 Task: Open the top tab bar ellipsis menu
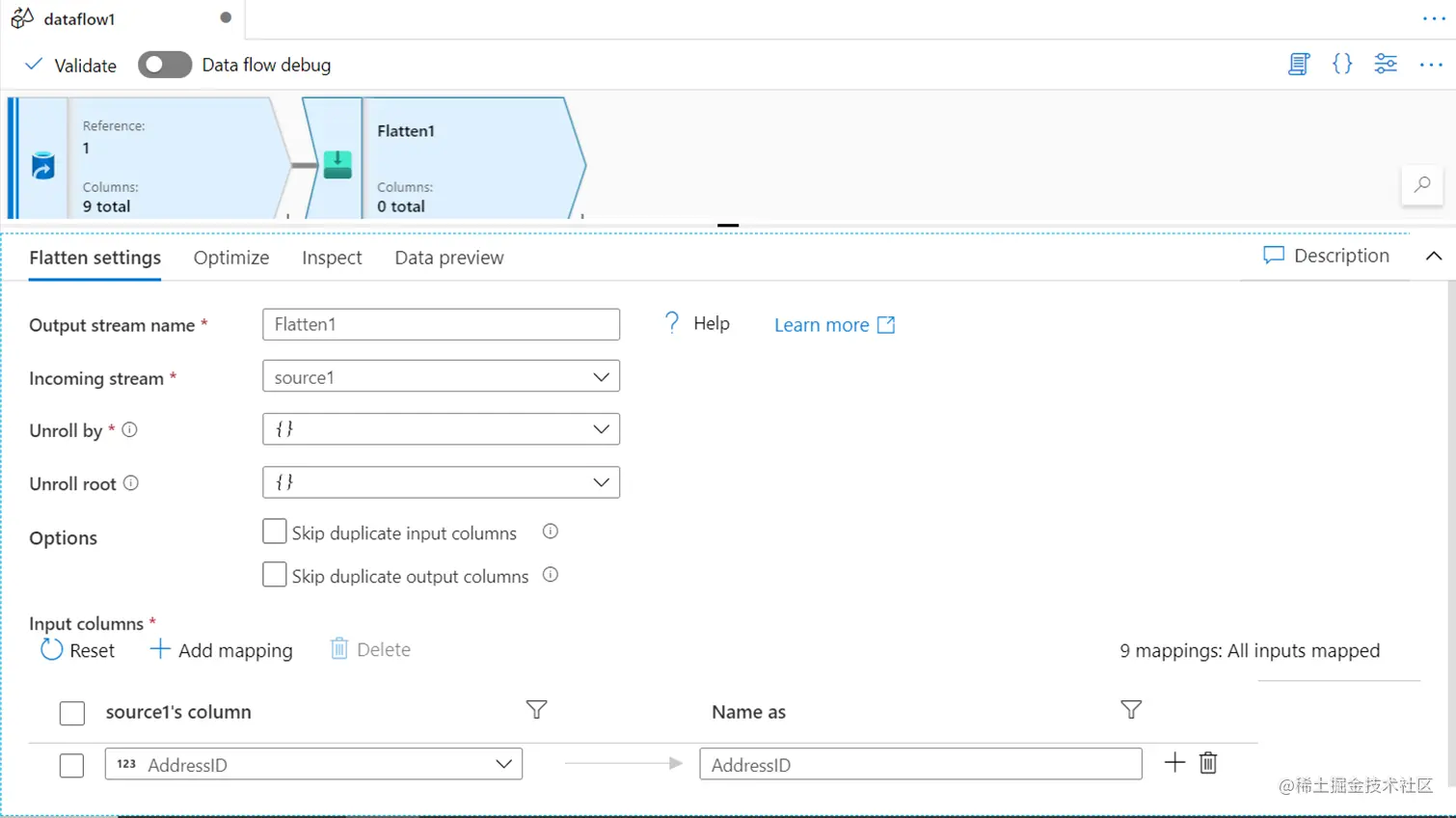click(1434, 18)
